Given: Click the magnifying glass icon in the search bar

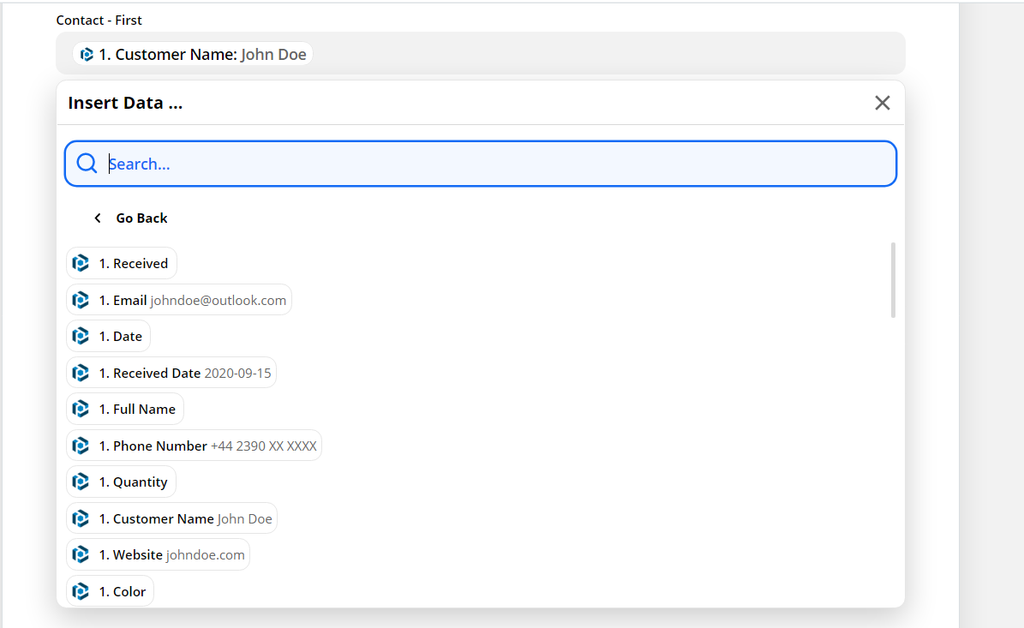Looking at the screenshot, I should point(87,163).
